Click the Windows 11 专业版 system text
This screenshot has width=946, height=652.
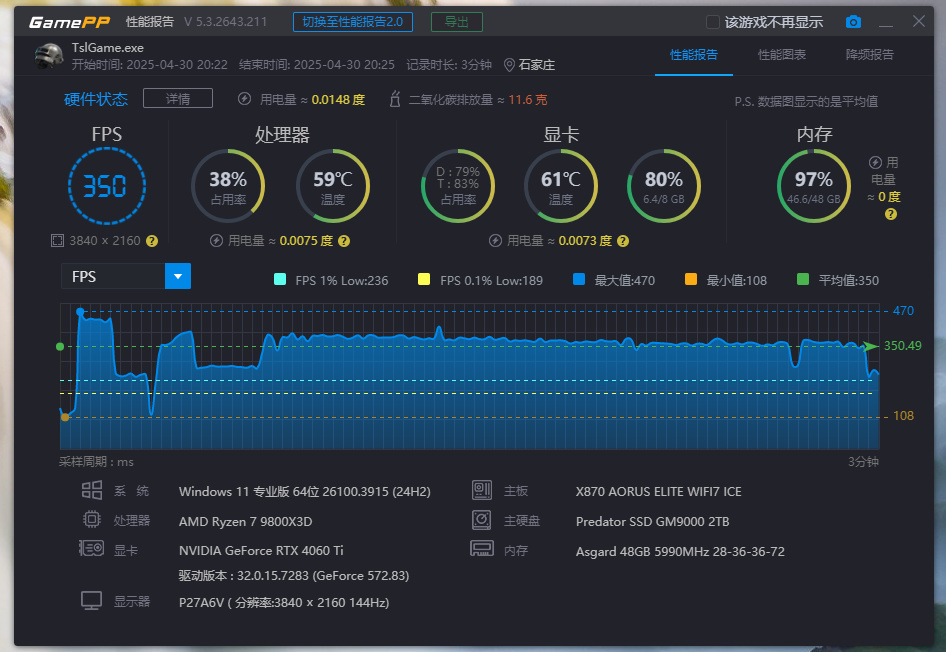[305, 492]
